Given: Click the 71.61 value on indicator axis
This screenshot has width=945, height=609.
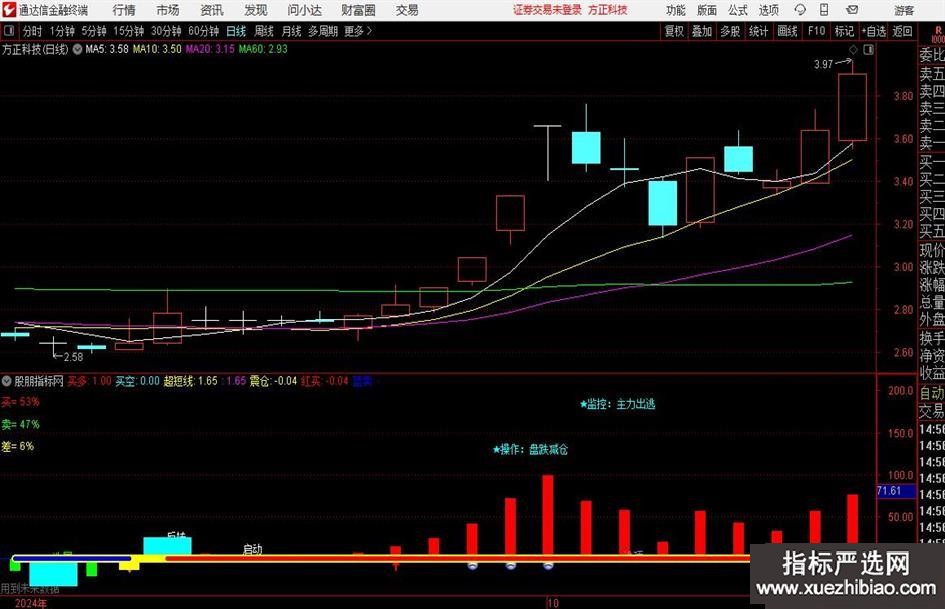Looking at the screenshot, I should tap(888, 491).
